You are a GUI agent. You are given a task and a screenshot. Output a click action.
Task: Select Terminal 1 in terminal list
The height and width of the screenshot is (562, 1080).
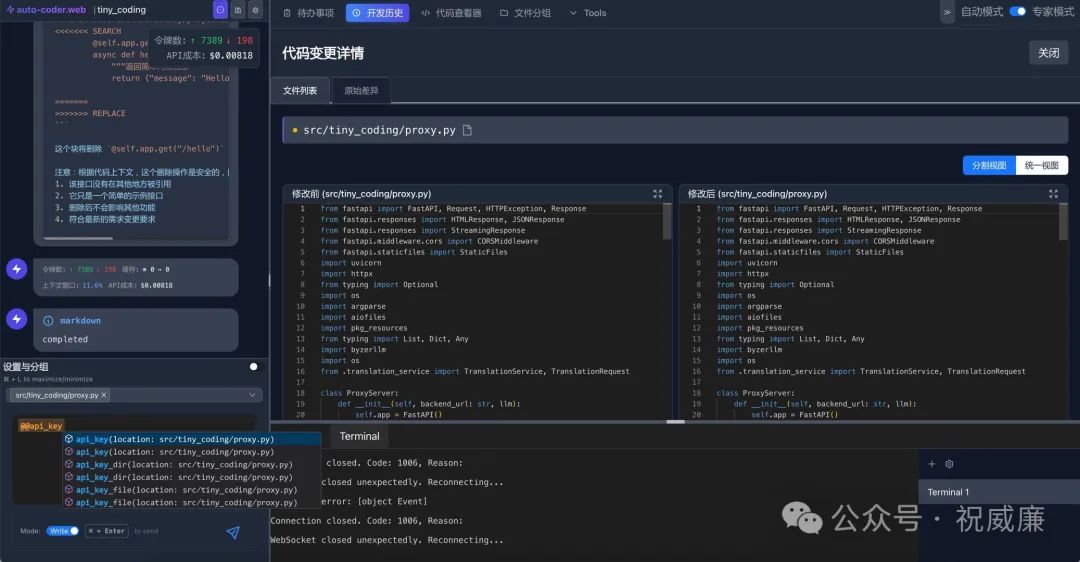(999, 492)
